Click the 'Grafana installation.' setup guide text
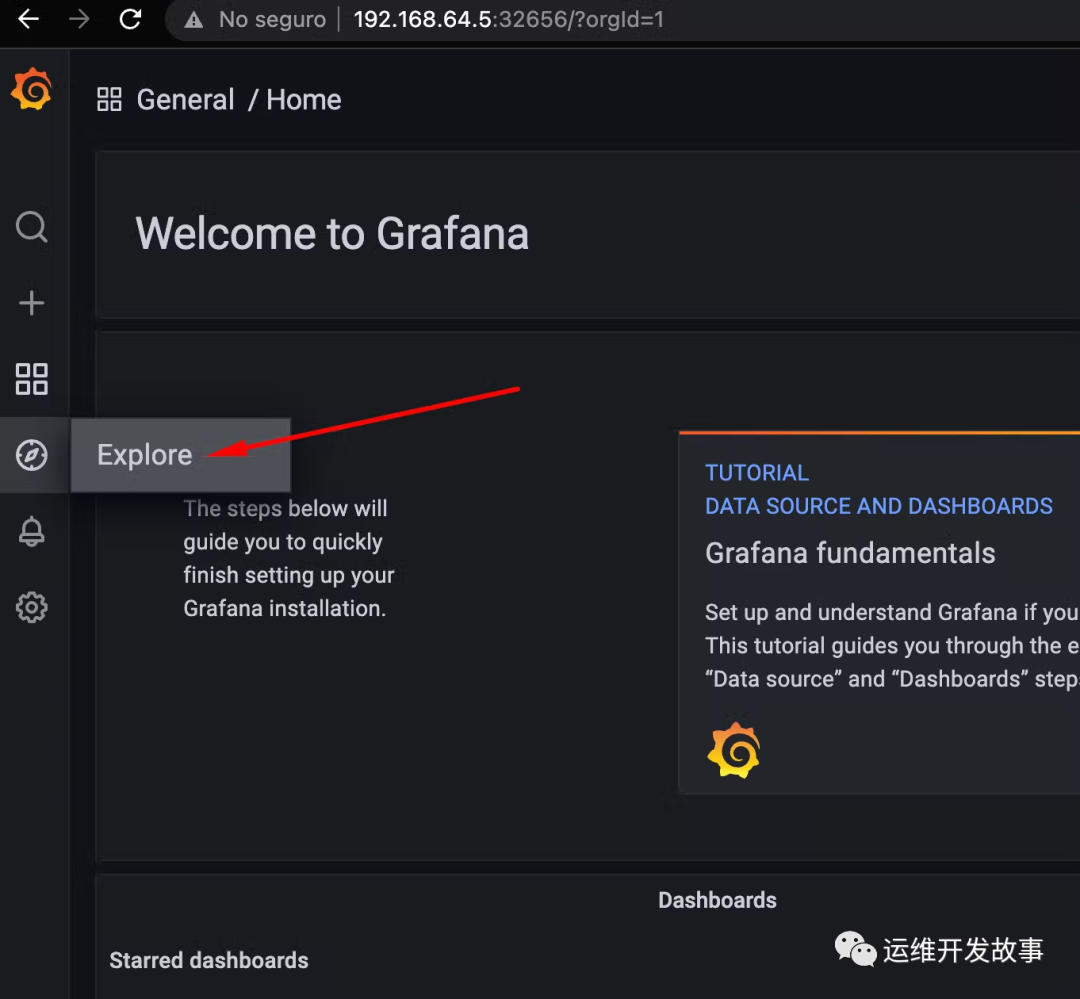The width and height of the screenshot is (1080, 999). (284, 608)
